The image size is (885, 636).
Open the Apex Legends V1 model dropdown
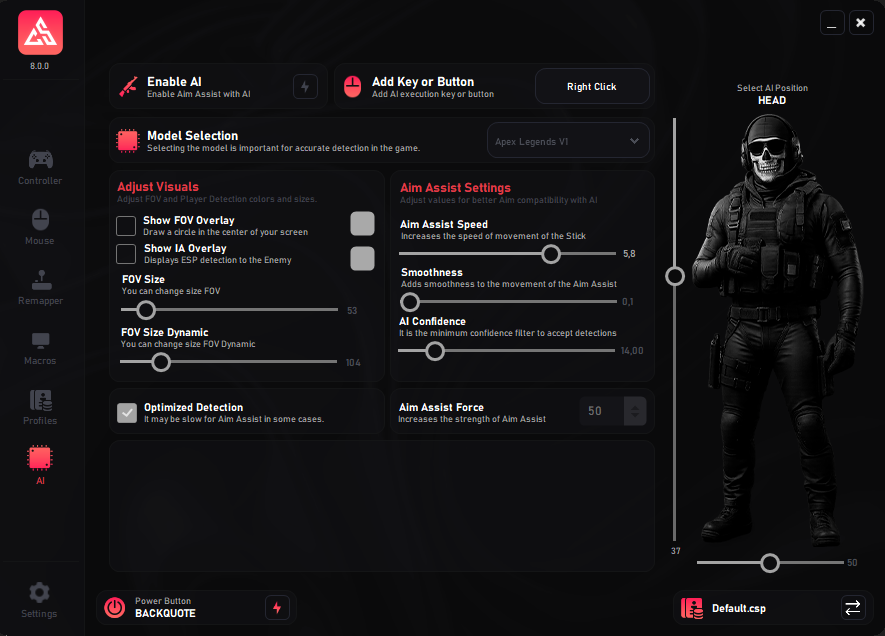pyautogui.click(x=568, y=140)
